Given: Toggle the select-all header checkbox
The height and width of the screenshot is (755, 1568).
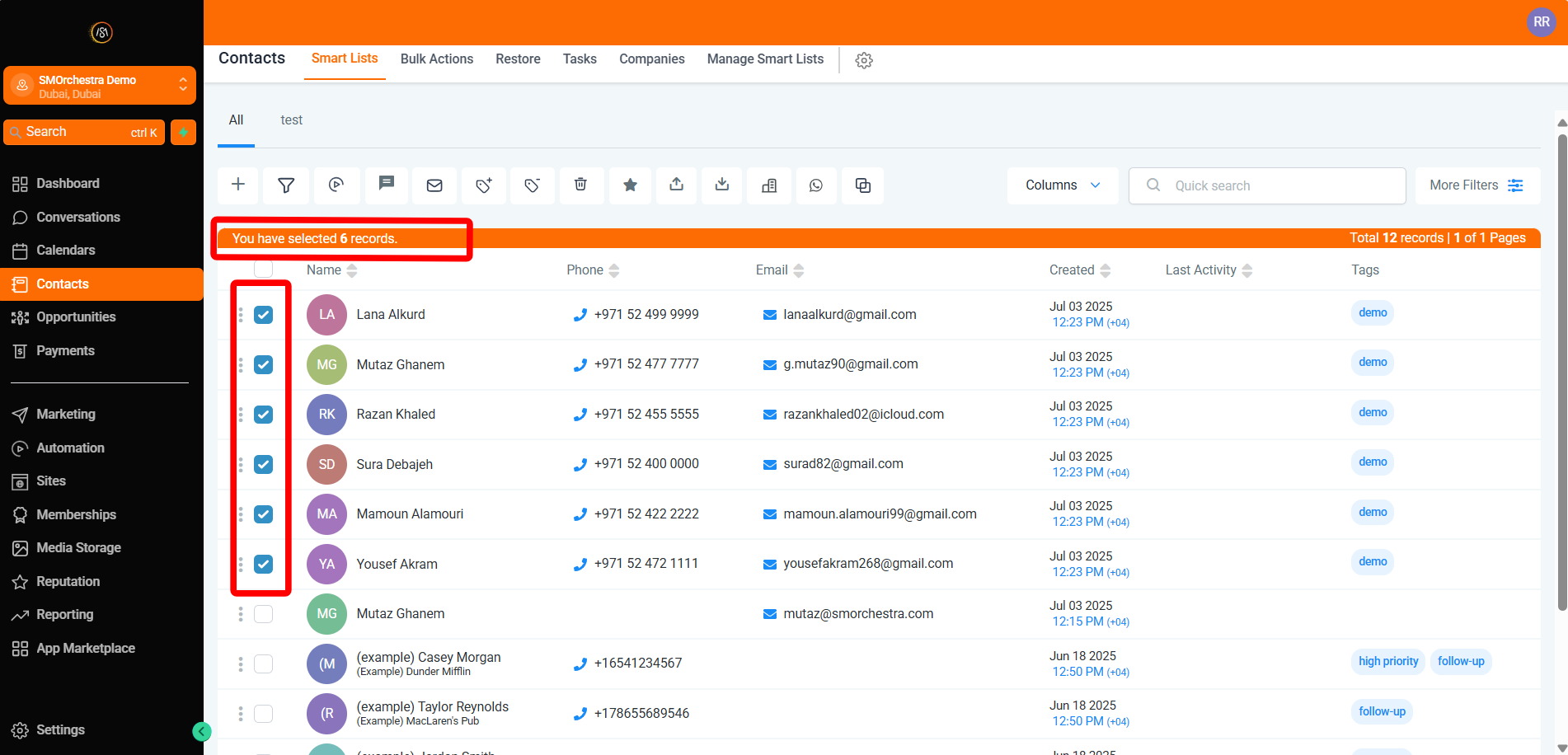Looking at the screenshot, I should pos(263,270).
